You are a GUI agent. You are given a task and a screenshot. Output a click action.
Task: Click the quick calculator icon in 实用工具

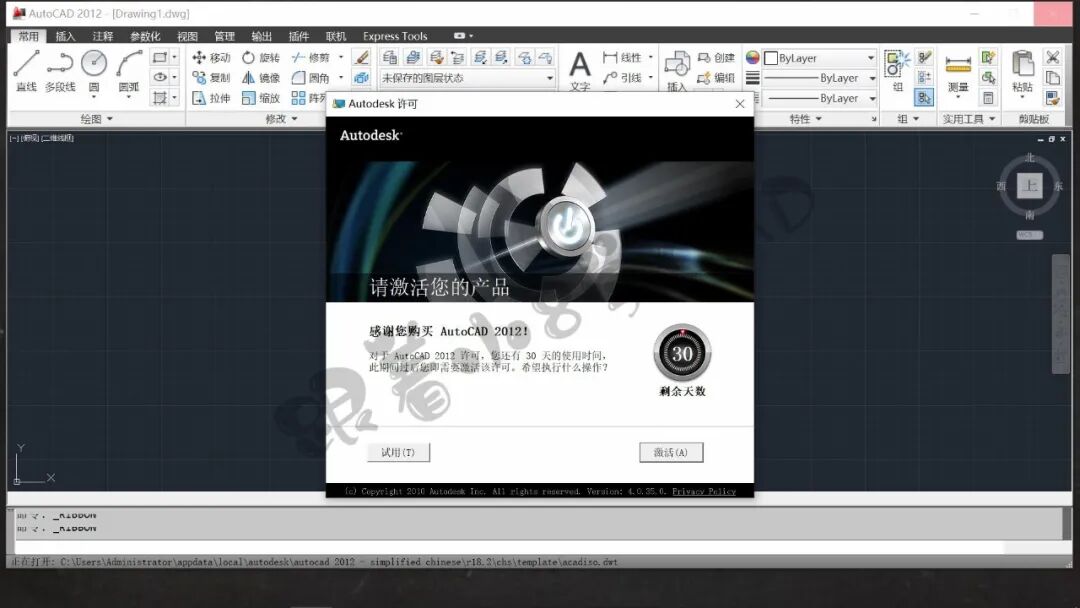[x=988, y=98]
